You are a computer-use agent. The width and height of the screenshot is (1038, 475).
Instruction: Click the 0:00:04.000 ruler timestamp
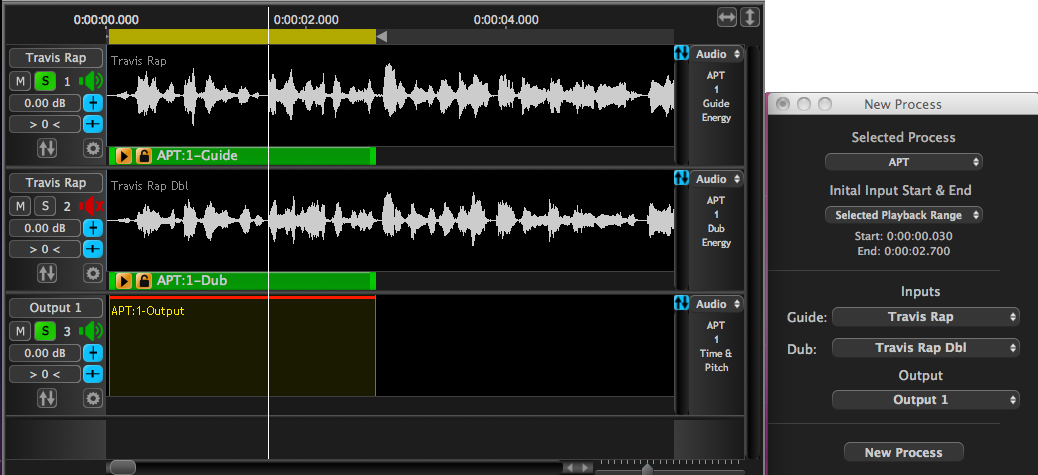tap(506, 20)
